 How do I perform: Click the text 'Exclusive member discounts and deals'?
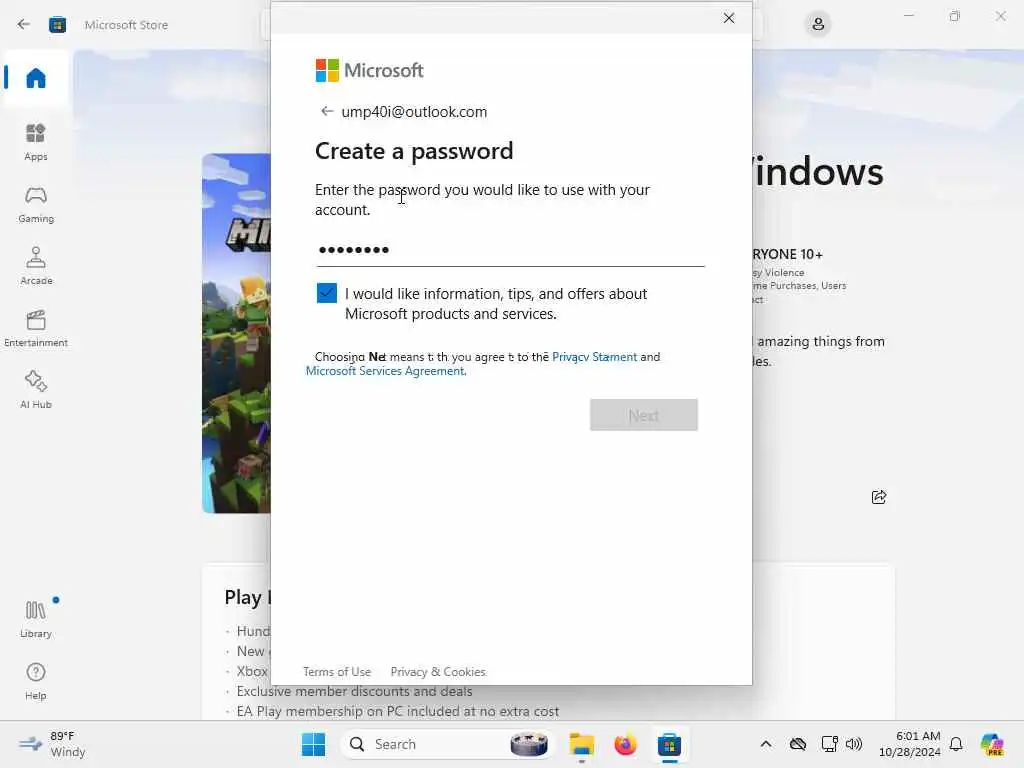[x=354, y=691]
